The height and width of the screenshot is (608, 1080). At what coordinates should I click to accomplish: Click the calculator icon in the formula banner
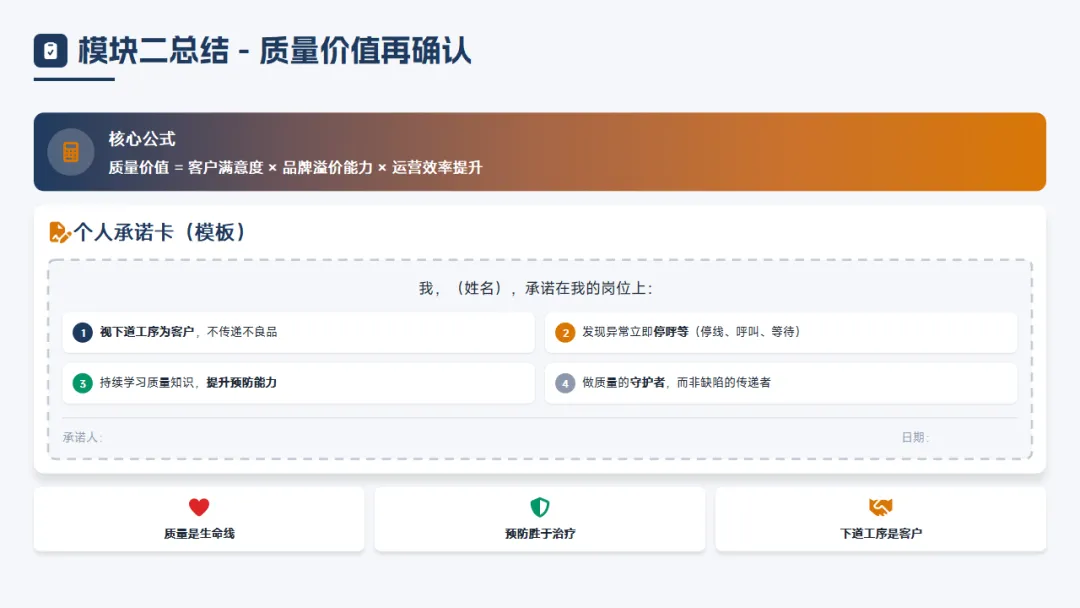[x=71, y=152]
